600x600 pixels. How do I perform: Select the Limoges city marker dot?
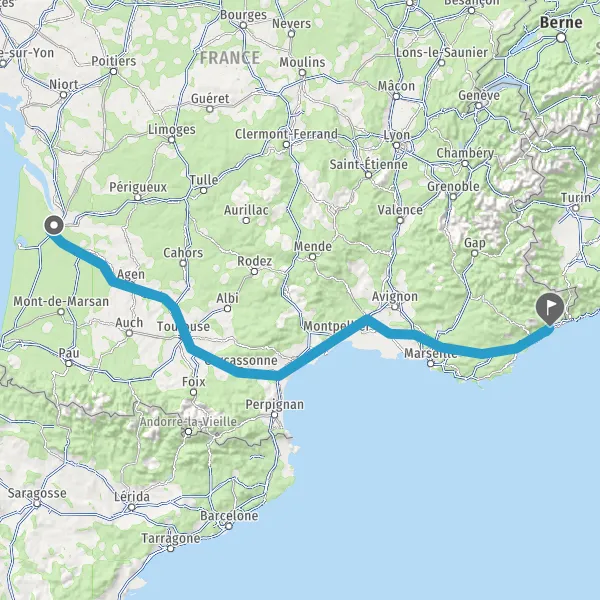pyautogui.click(x=172, y=140)
